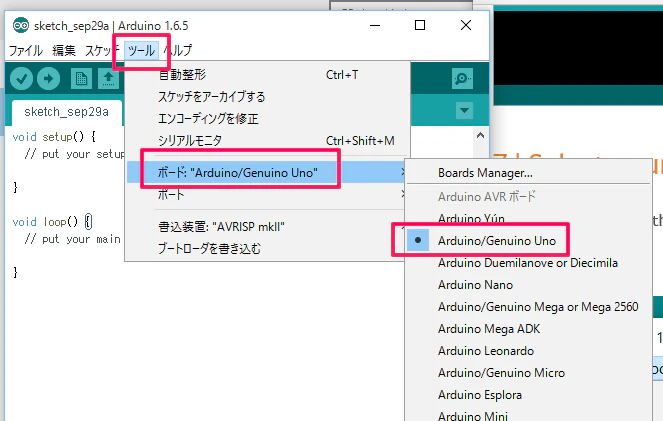Switch to the sketch_sep29a tab
Screen dimensions: 663x421
point(67,112)
